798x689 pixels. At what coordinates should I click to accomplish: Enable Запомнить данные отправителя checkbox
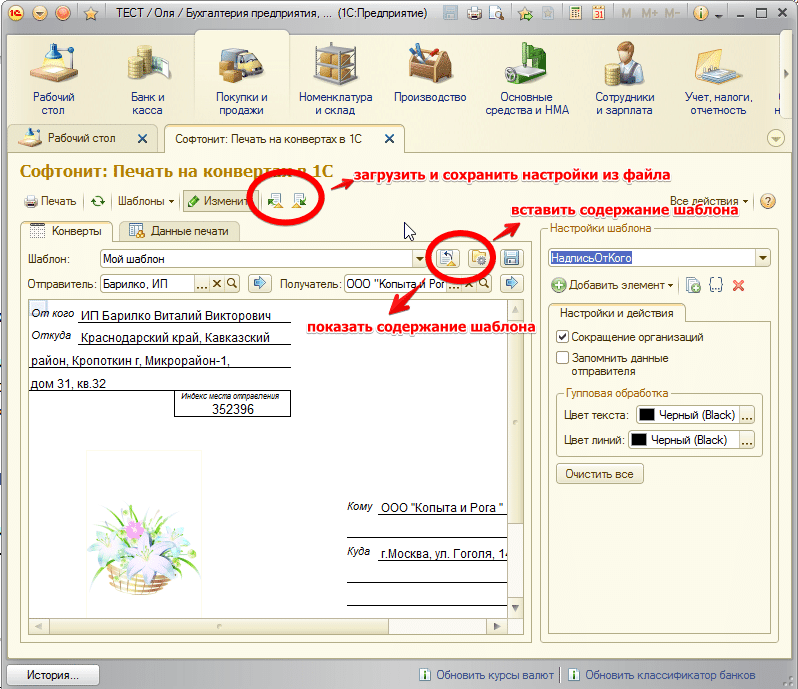[x=562, y=358]
